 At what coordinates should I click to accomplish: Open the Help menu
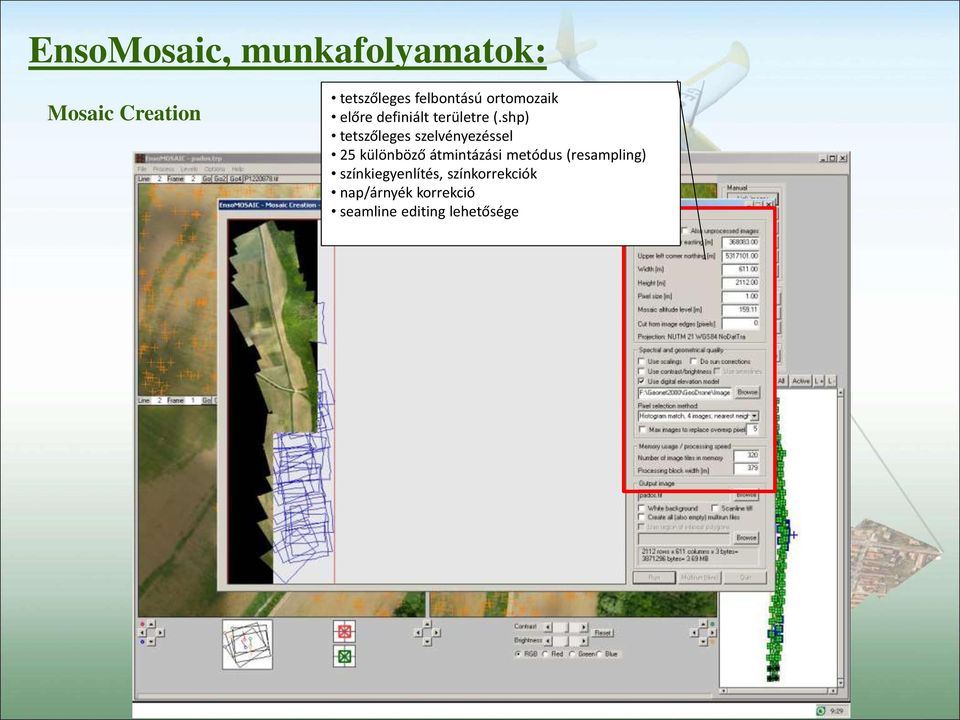238,168
